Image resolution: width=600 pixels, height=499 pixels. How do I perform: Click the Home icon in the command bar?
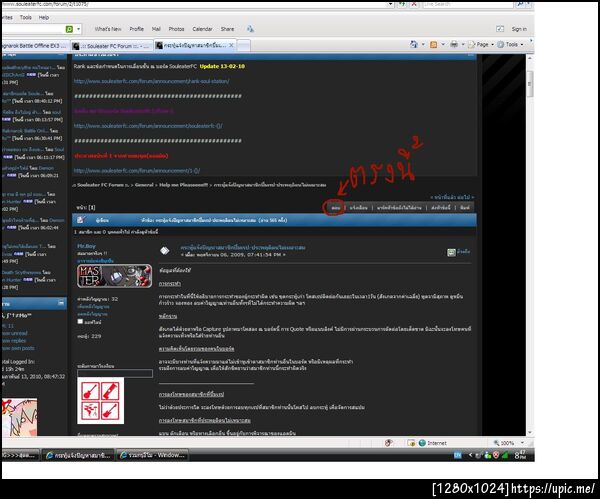pos(414,44)
